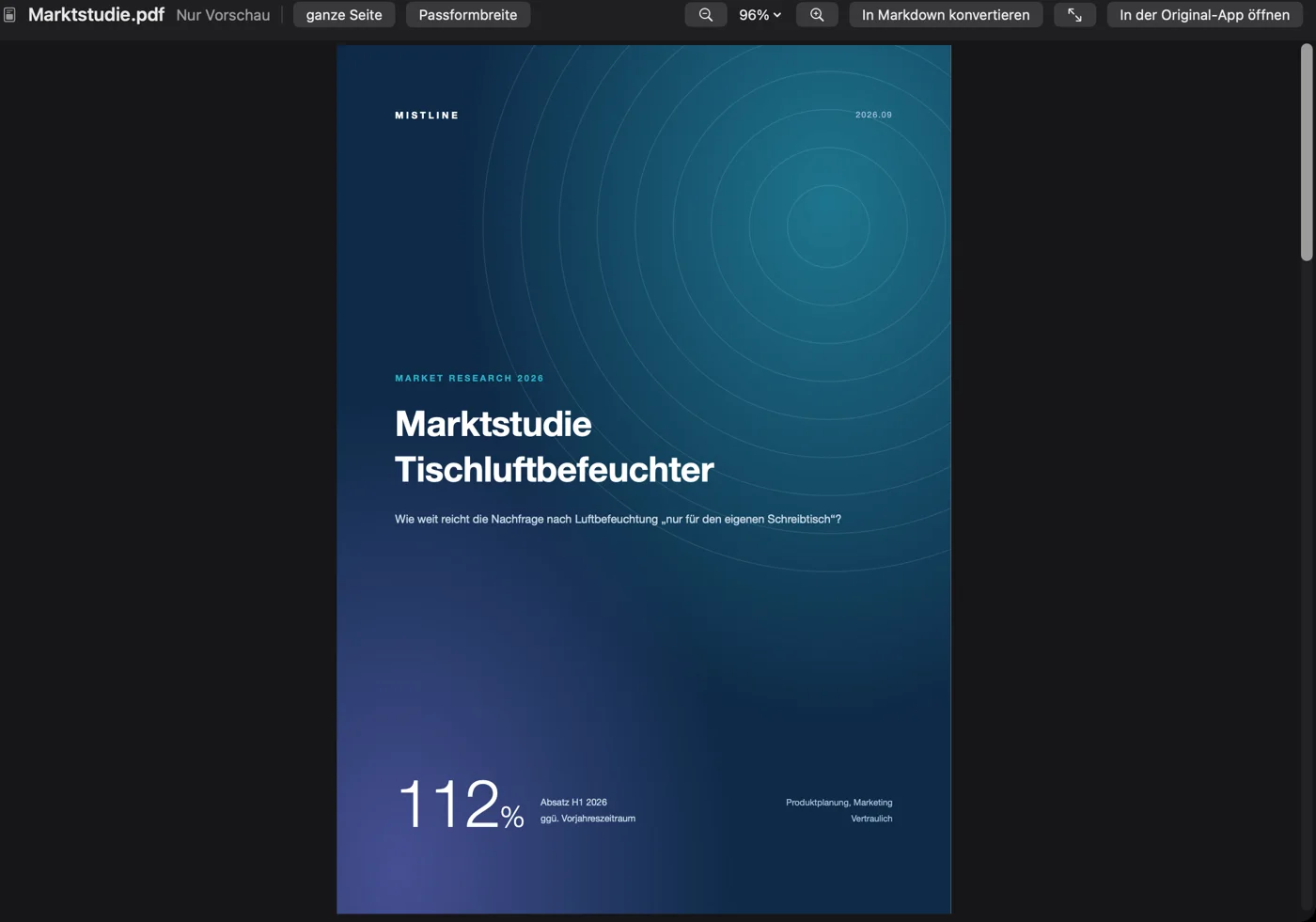1316x922 pixels.
Task: Click the 'ganze Seite' button
Action: pyautogui.click(x=344, y=15)
